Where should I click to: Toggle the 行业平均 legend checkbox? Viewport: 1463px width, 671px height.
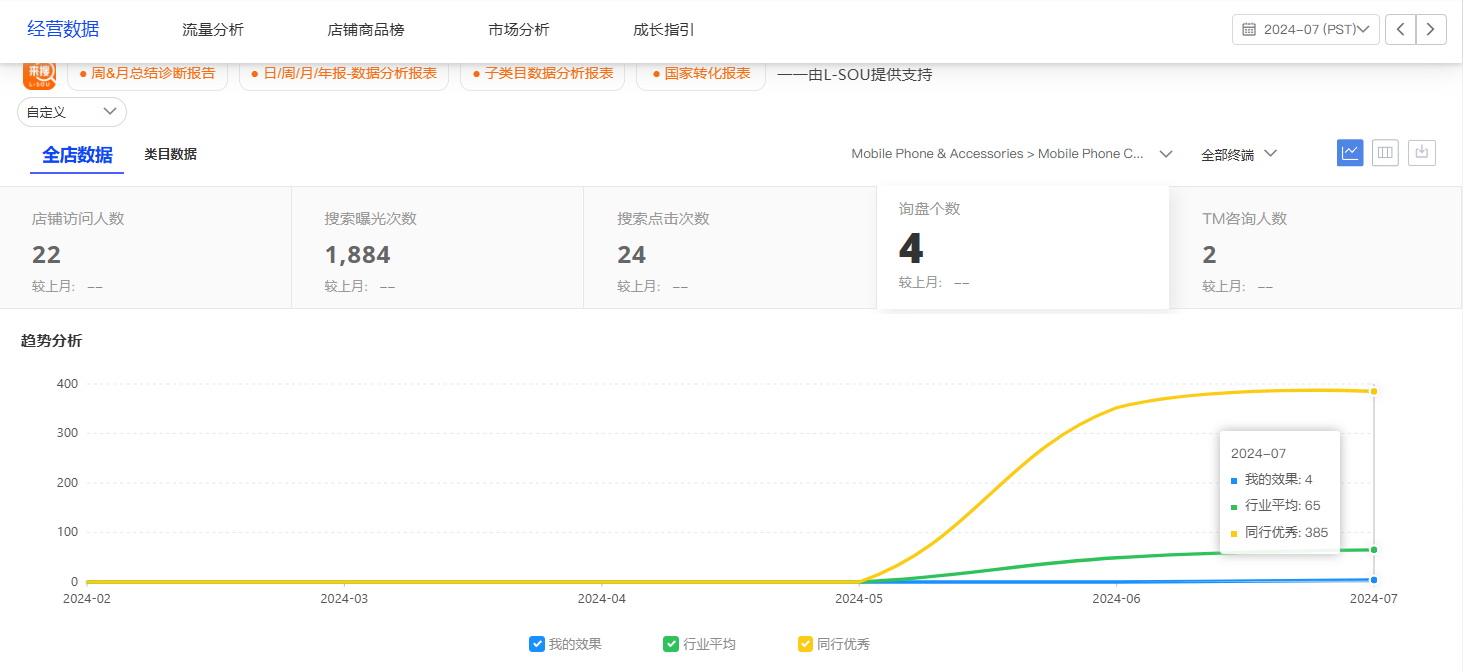pos(671,644)
